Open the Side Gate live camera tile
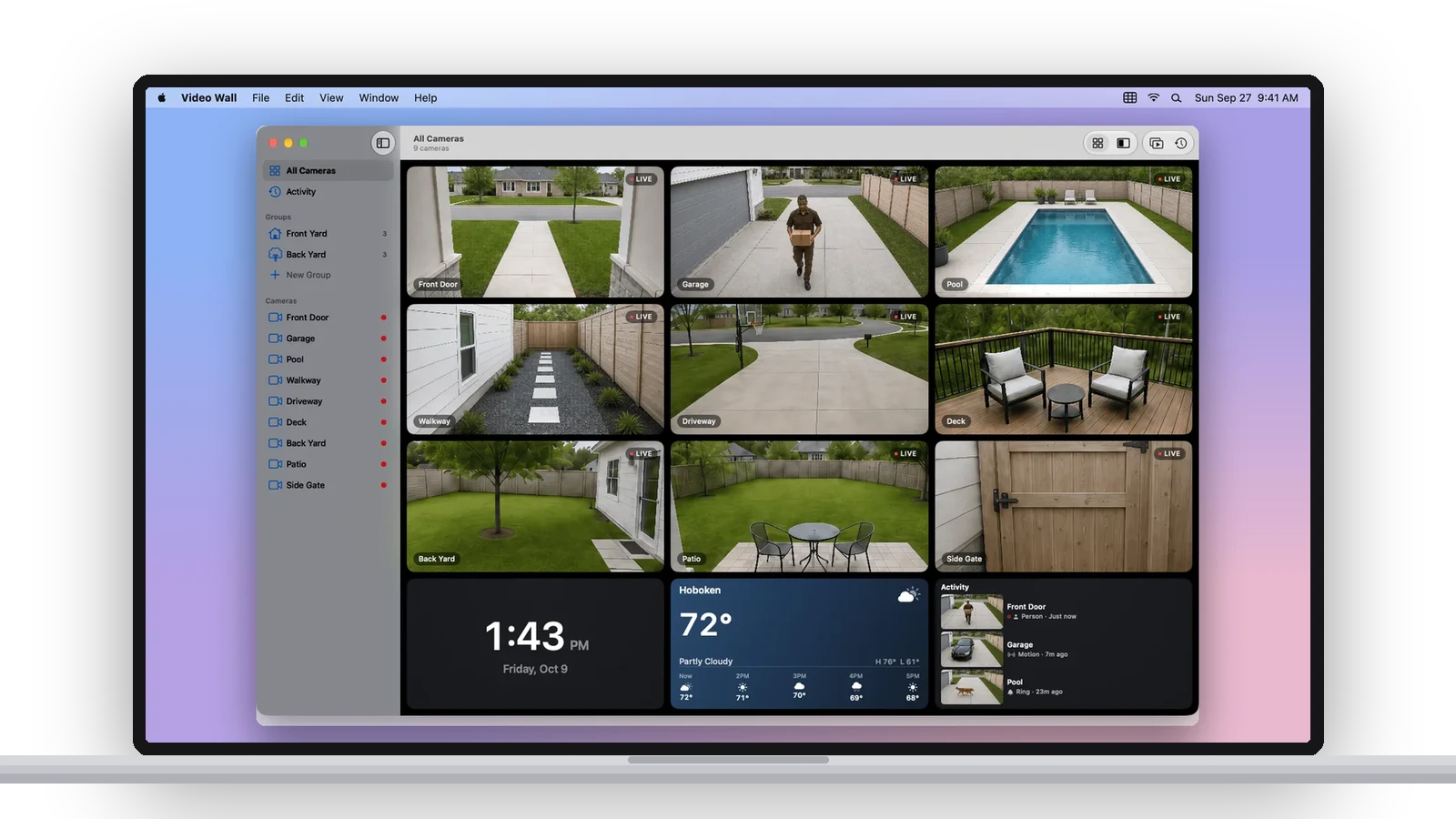 [x=1063, y=507]
